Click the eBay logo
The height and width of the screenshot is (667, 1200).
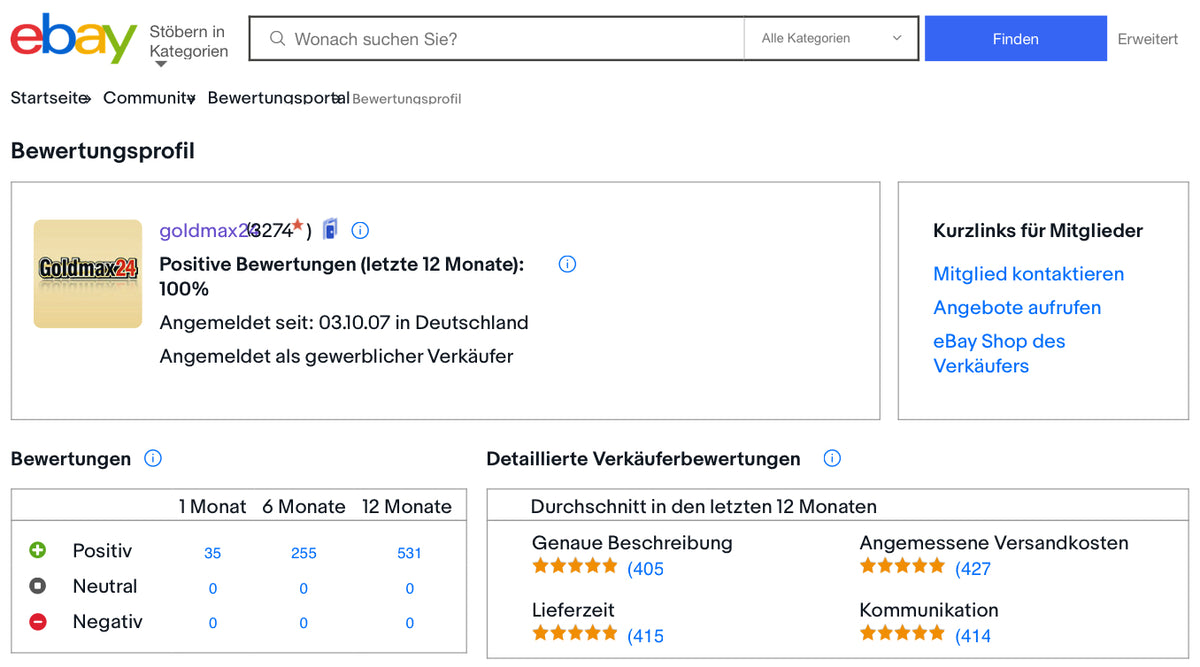pyautogui.click(x=73, y=39)
